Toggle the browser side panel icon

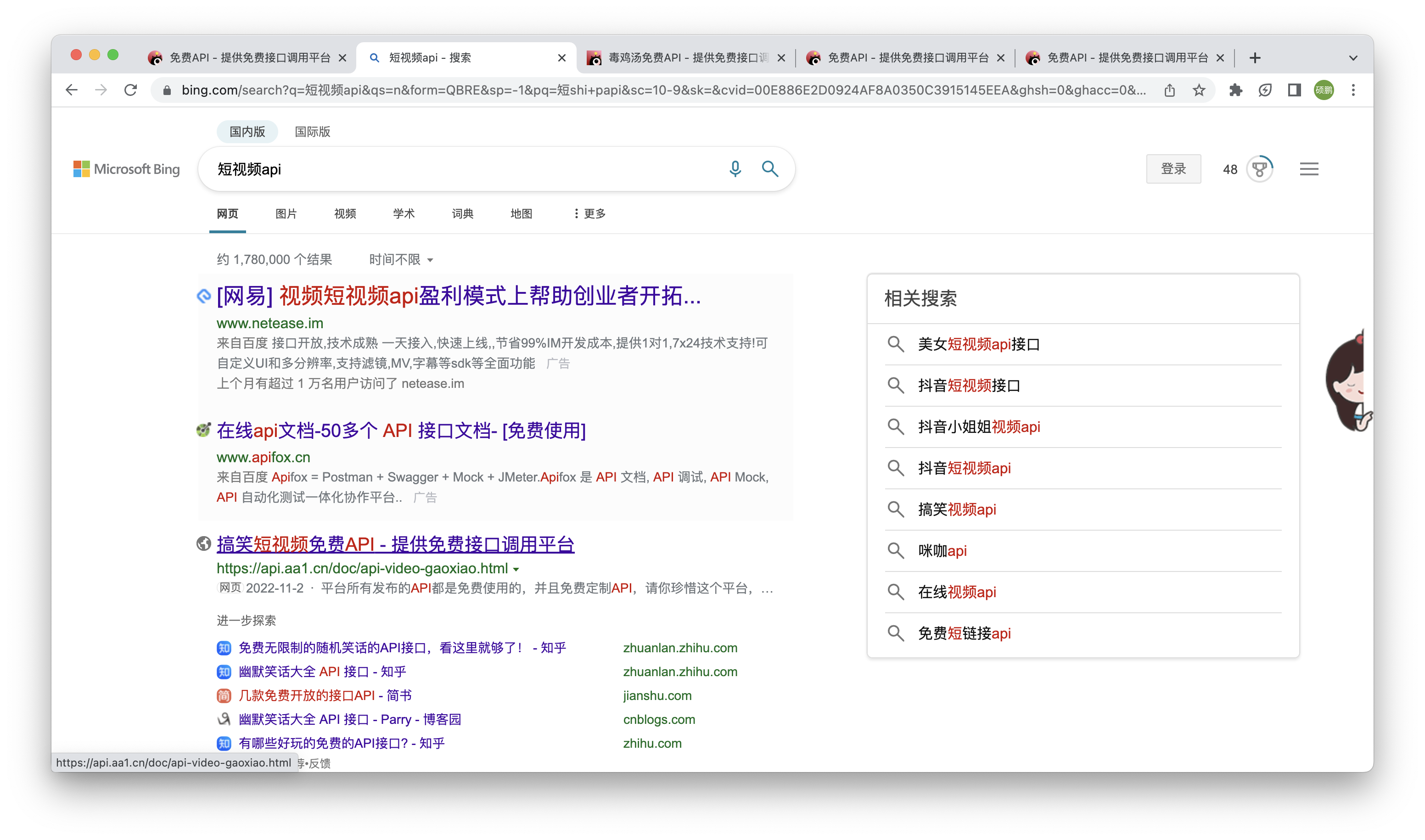click(1294, 90)
